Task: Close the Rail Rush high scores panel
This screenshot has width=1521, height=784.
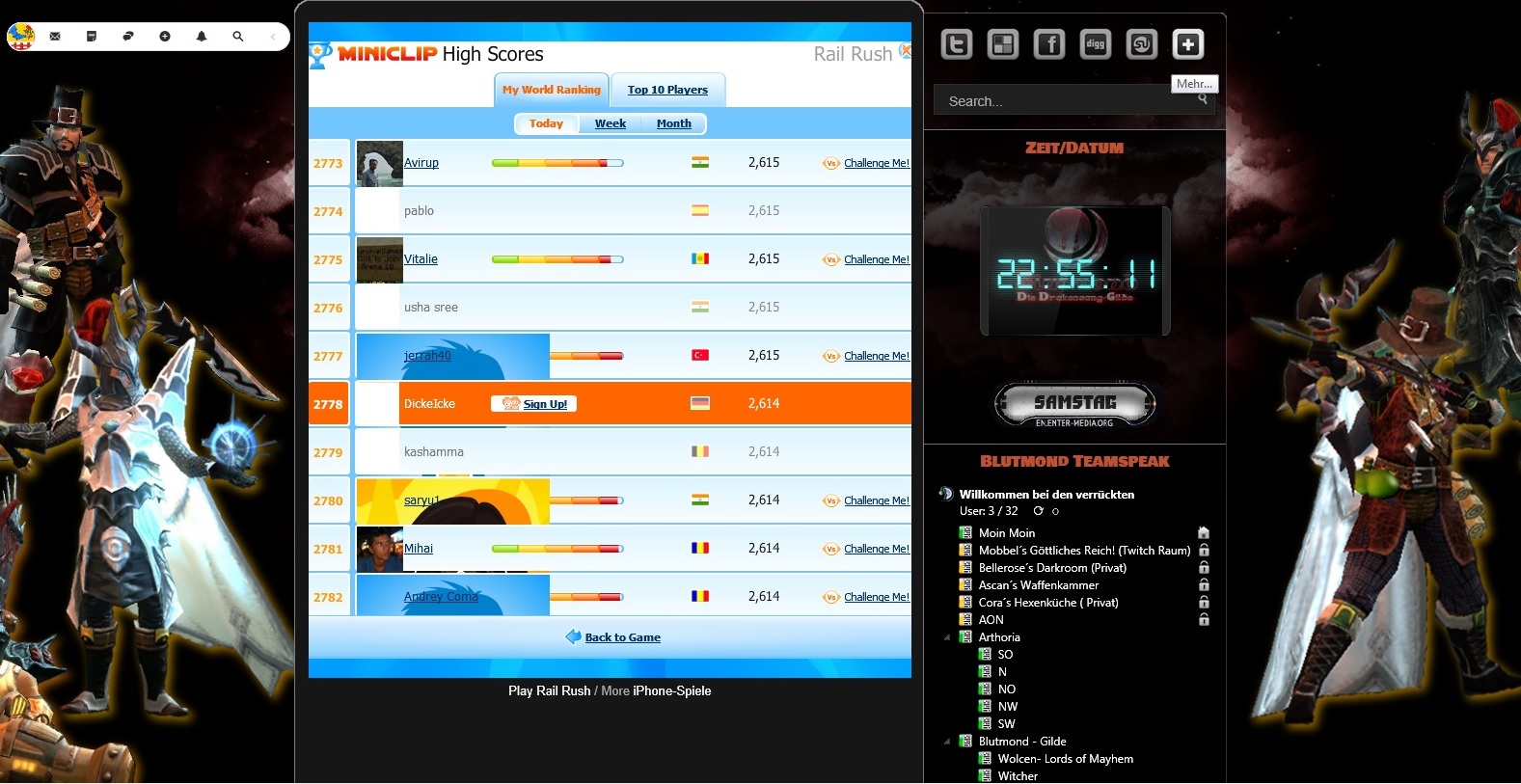Action: pyautogui.click(x=905, y=50)
